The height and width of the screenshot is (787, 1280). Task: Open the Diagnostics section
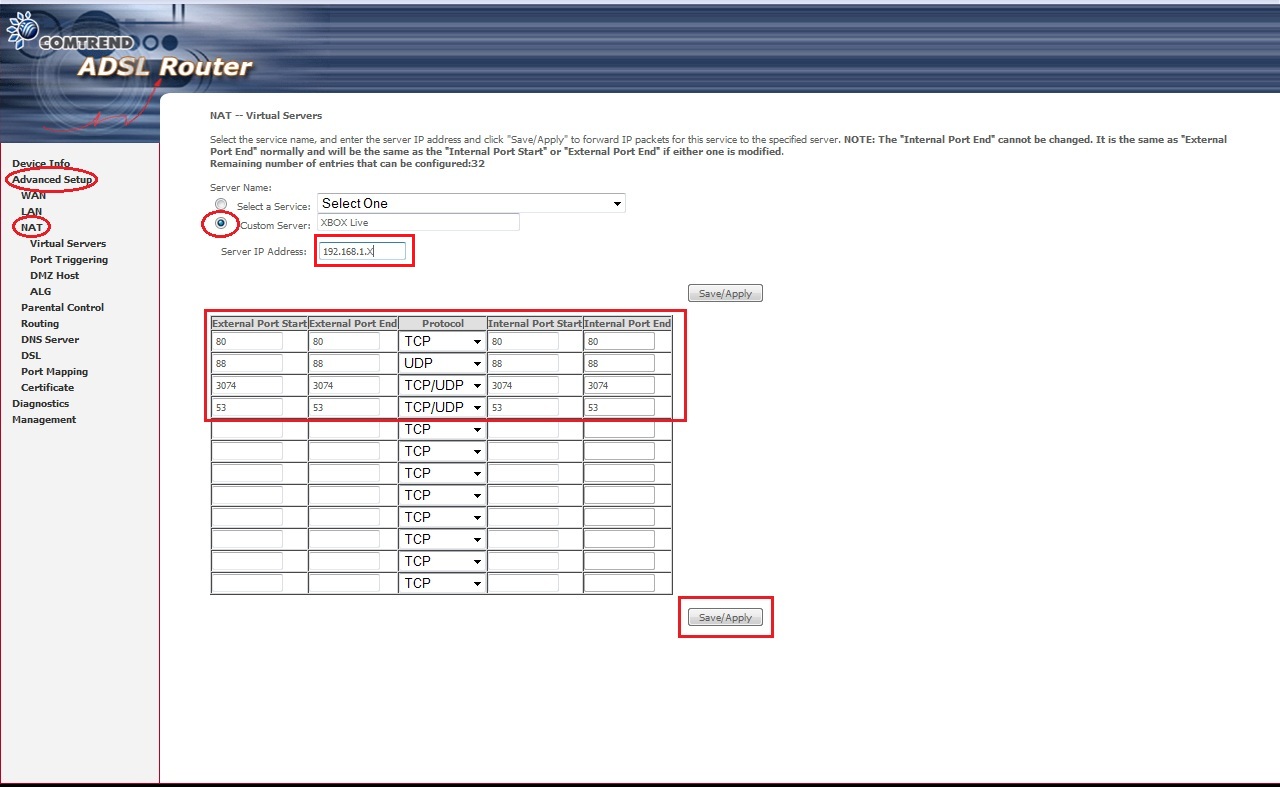tap(40, 403)
